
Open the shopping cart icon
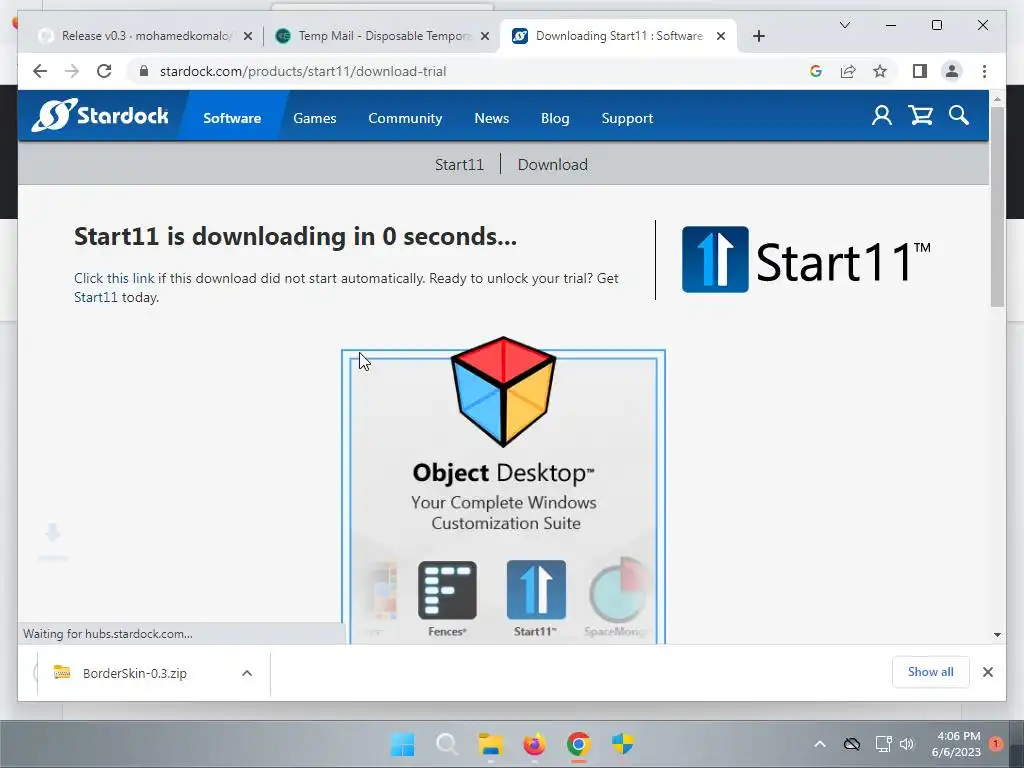pyautogui.click(x=920, y=116)
